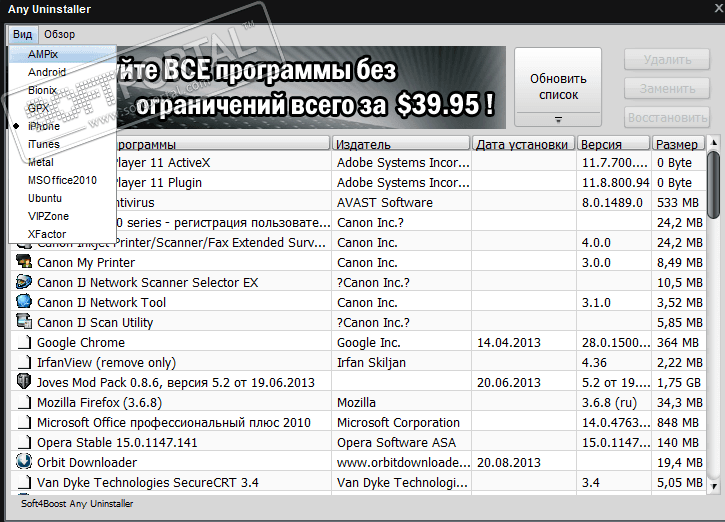Select the Canon IJ Network Tool entry
The width and height of the screenshot is (725, 522).
[x=358, y=302]
